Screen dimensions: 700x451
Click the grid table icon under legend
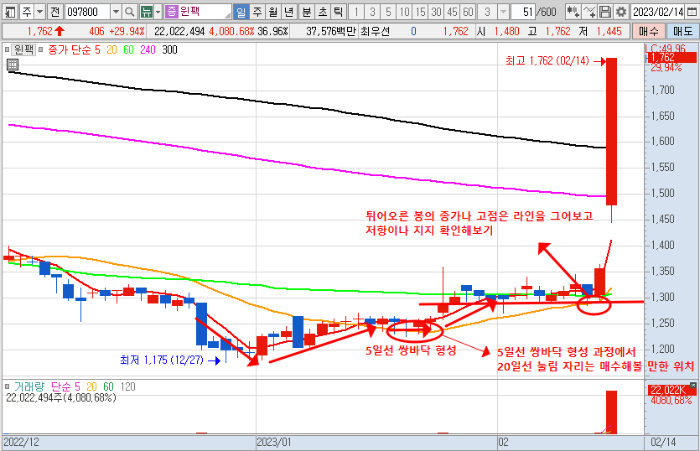[12, 65]
